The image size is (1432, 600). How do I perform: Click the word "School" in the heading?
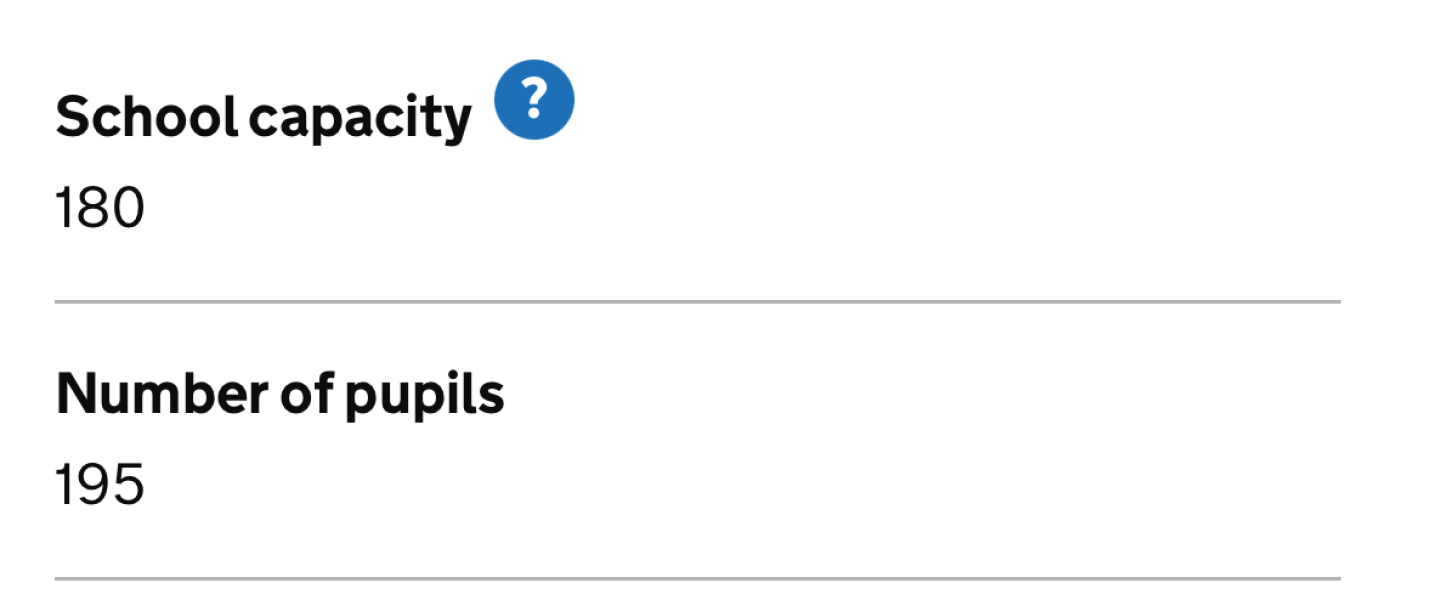click(x=147, y=118)
